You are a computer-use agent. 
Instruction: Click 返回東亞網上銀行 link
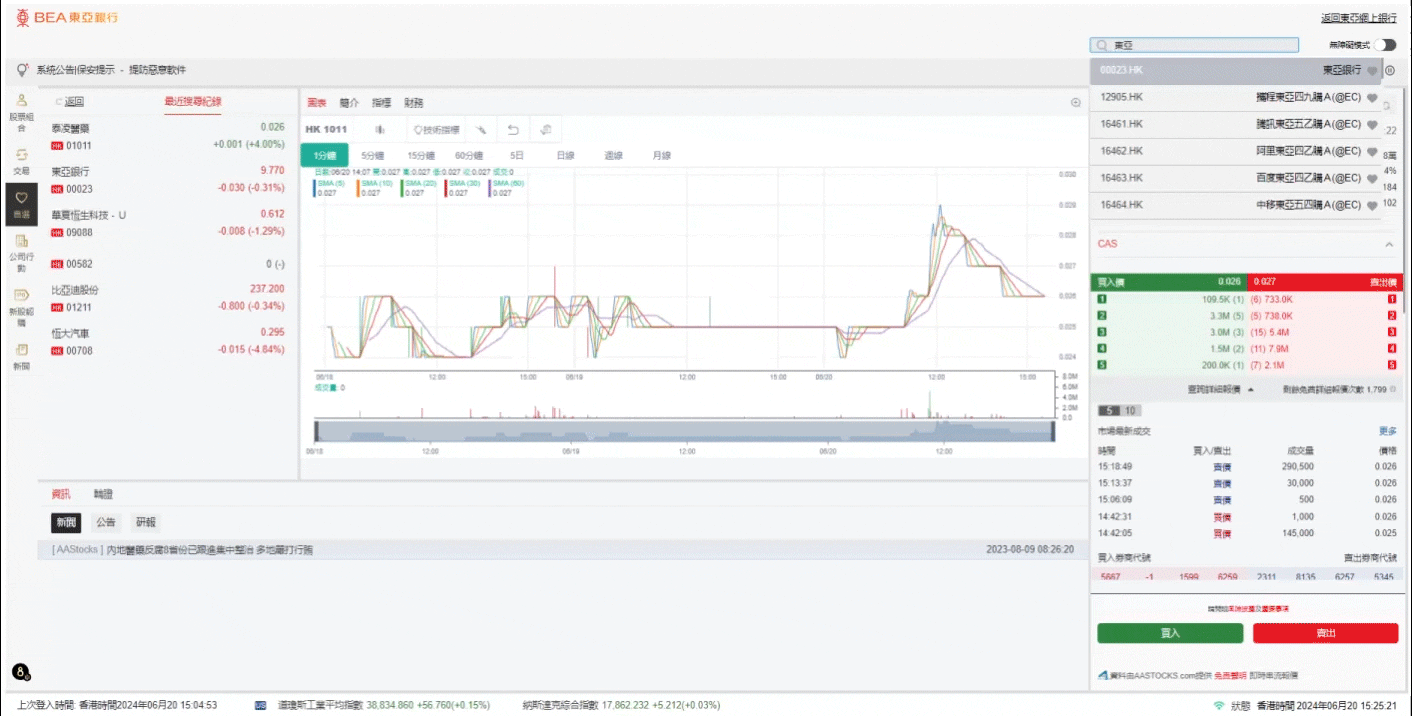(x=1359, y=17)
